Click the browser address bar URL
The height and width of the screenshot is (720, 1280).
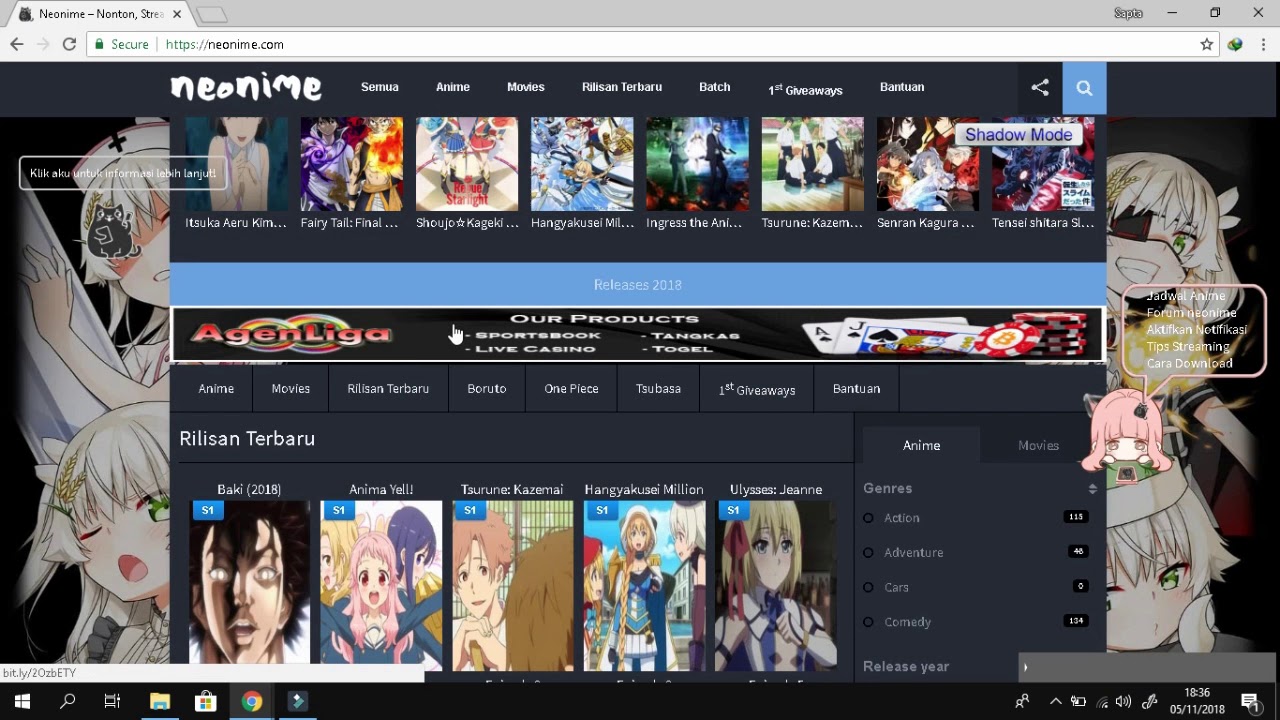coord(224,44)
